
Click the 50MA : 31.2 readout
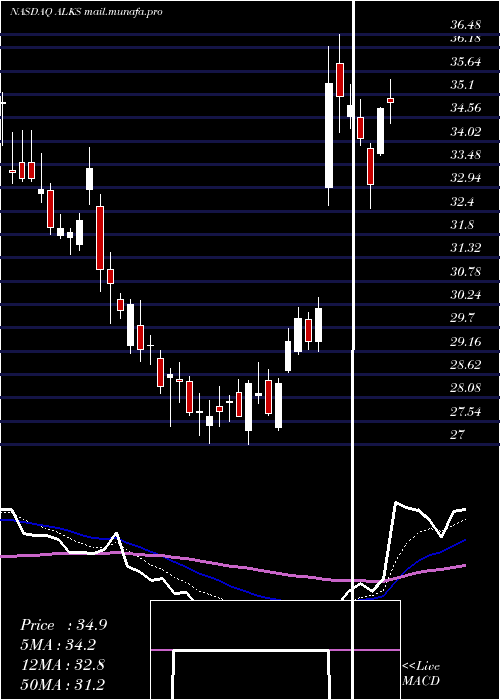click(x=63, y=684)
